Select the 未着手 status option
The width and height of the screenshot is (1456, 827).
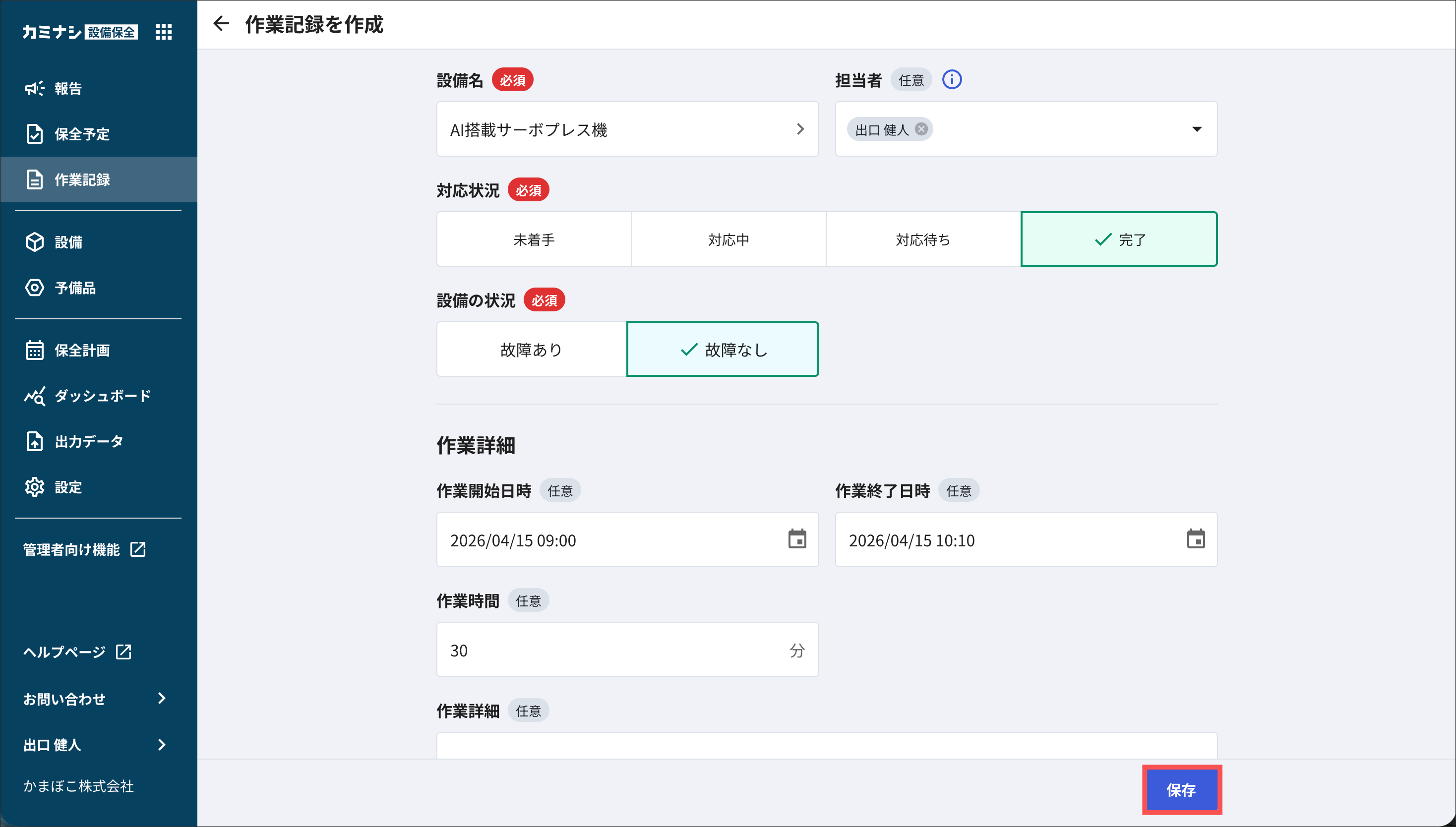click(534, 239)
